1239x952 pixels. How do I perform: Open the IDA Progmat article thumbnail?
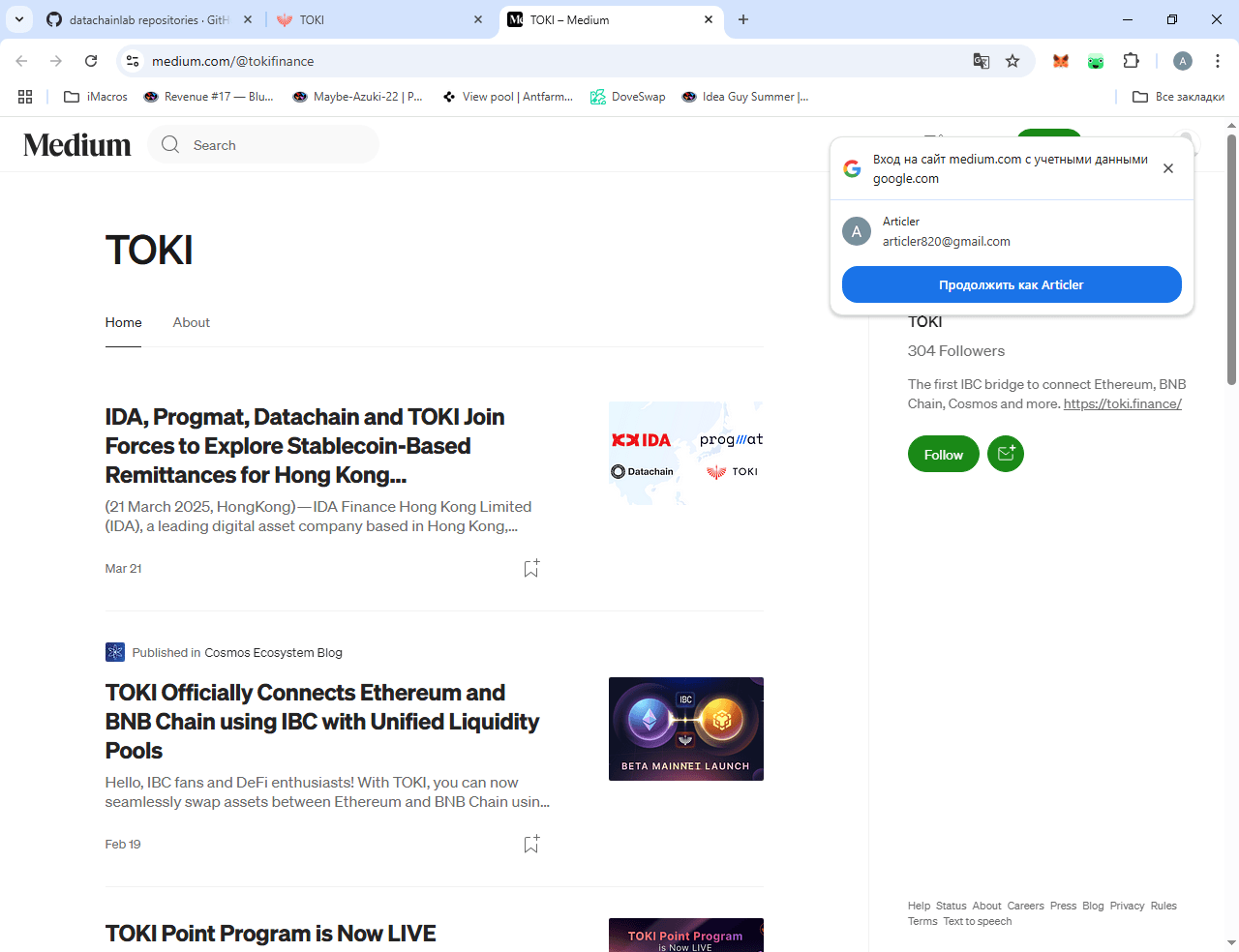click(x=686, y=453)
